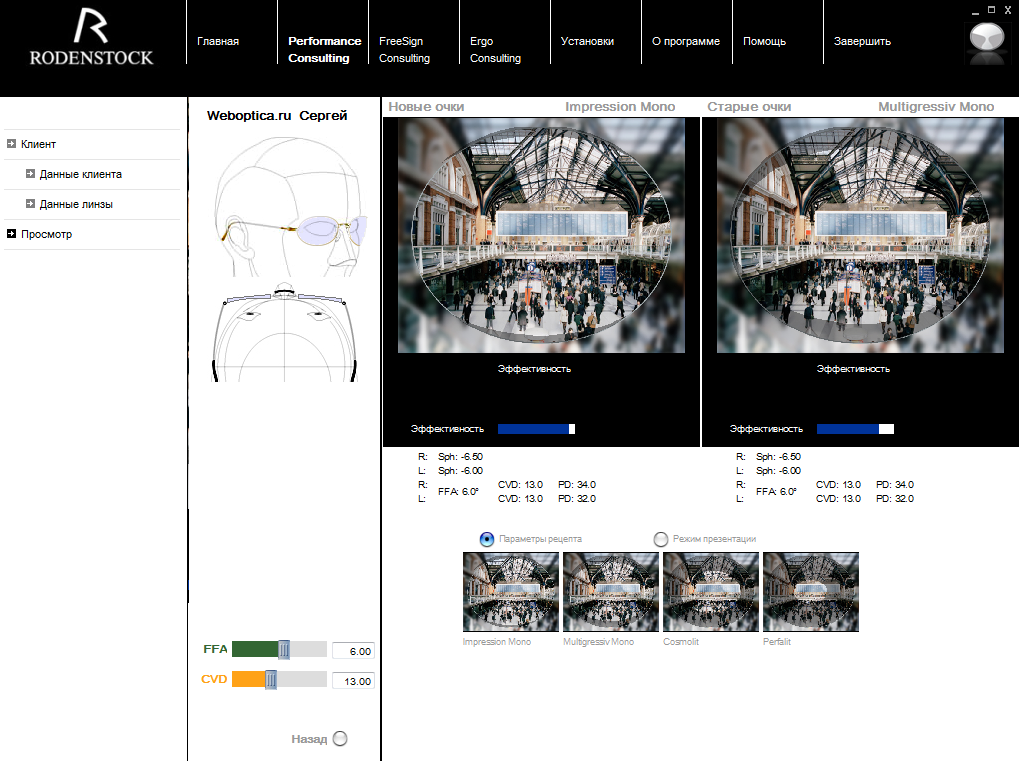
Task: Click the Rodenstock logo
Action: [x=92, y=37]
